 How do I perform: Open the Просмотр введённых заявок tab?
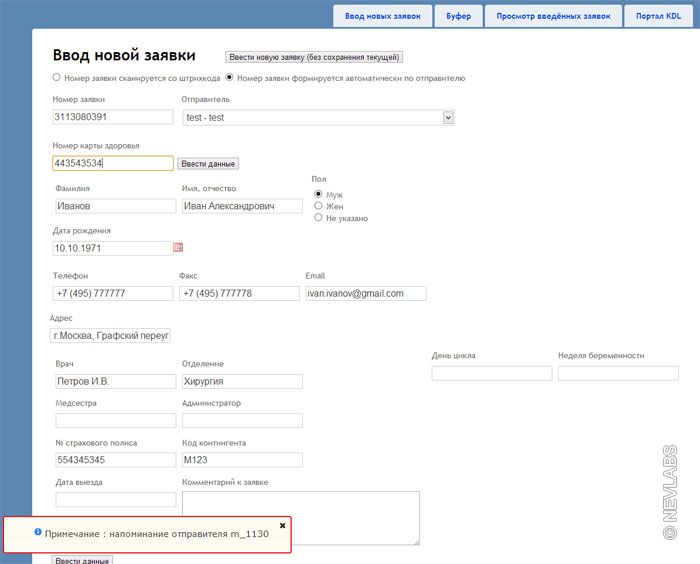553,16
